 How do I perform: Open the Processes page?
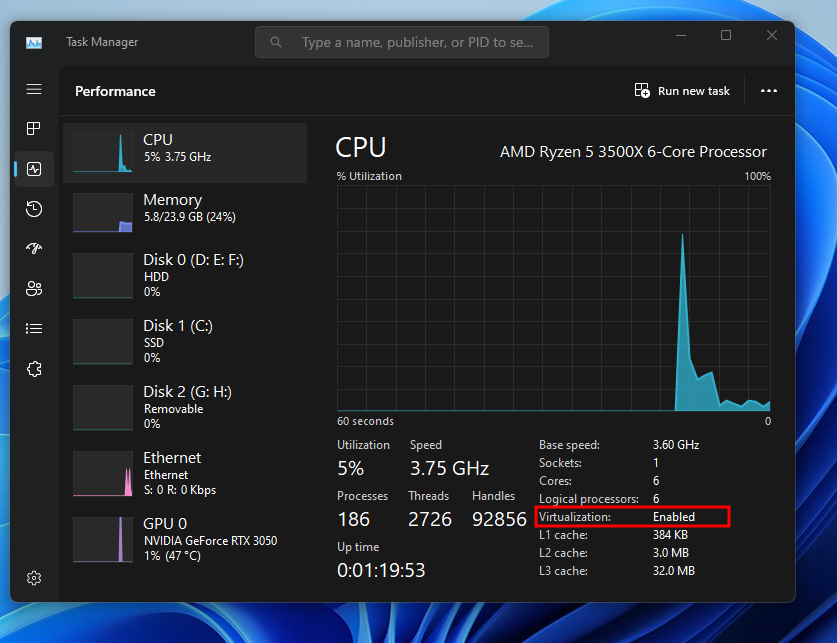33,128
